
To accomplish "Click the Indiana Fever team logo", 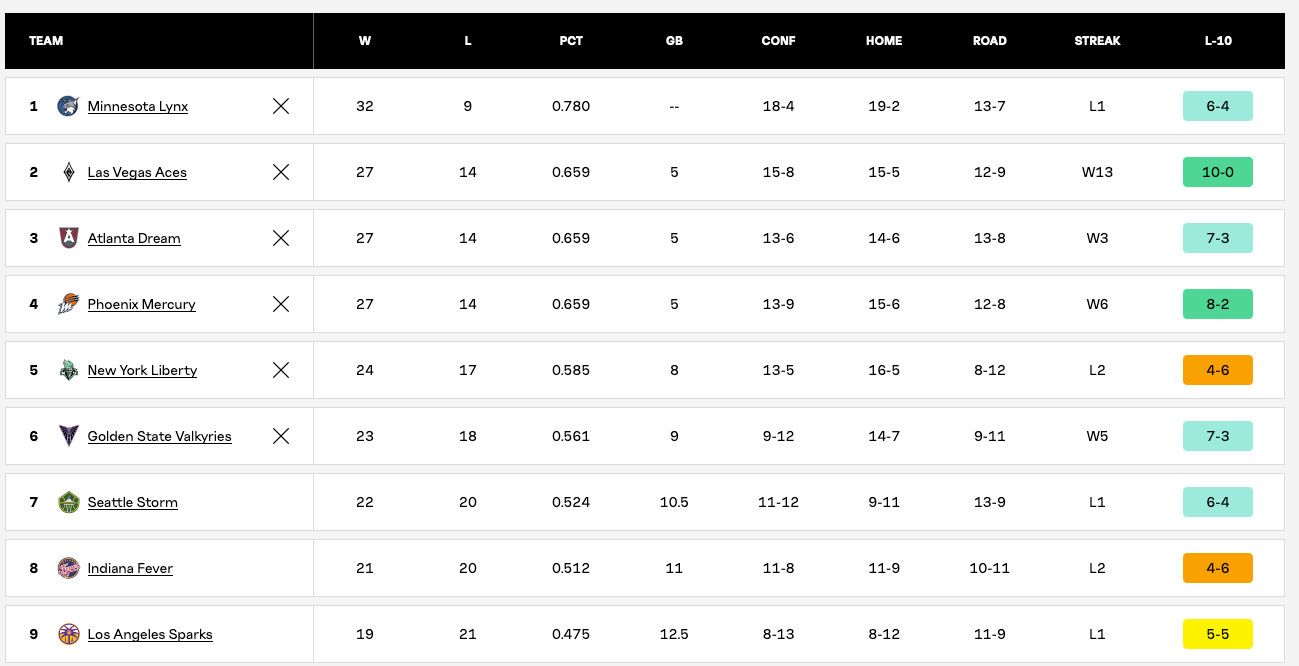I will pyautogui.click(x=68, y=568).
